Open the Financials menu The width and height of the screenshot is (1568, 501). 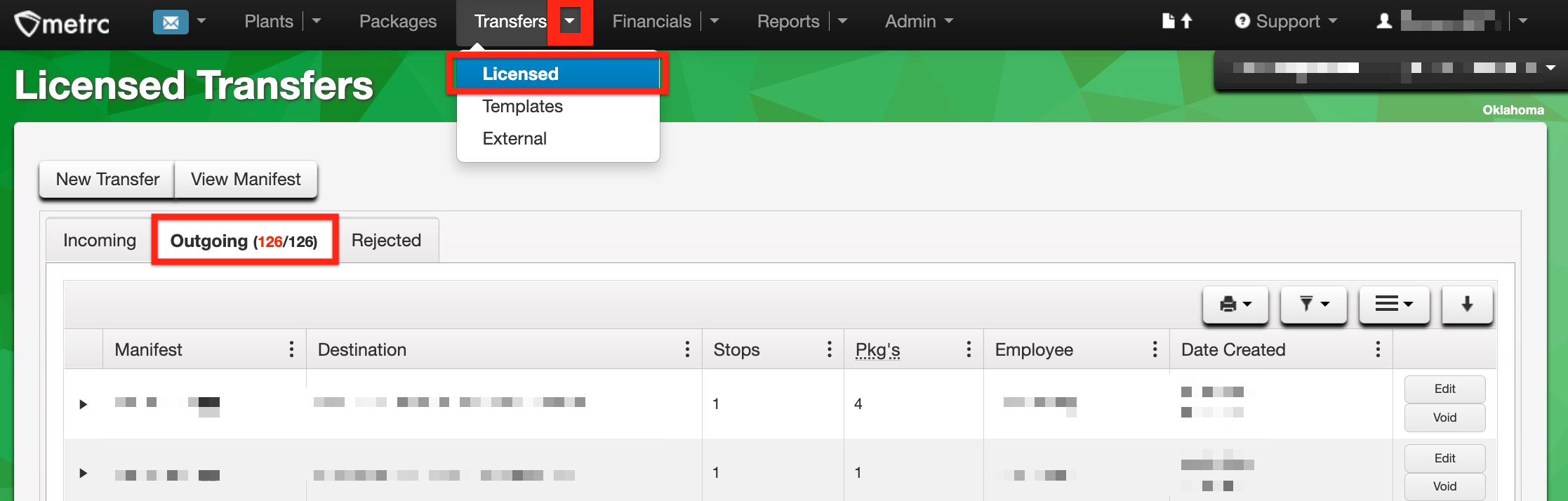click(651, 21)
